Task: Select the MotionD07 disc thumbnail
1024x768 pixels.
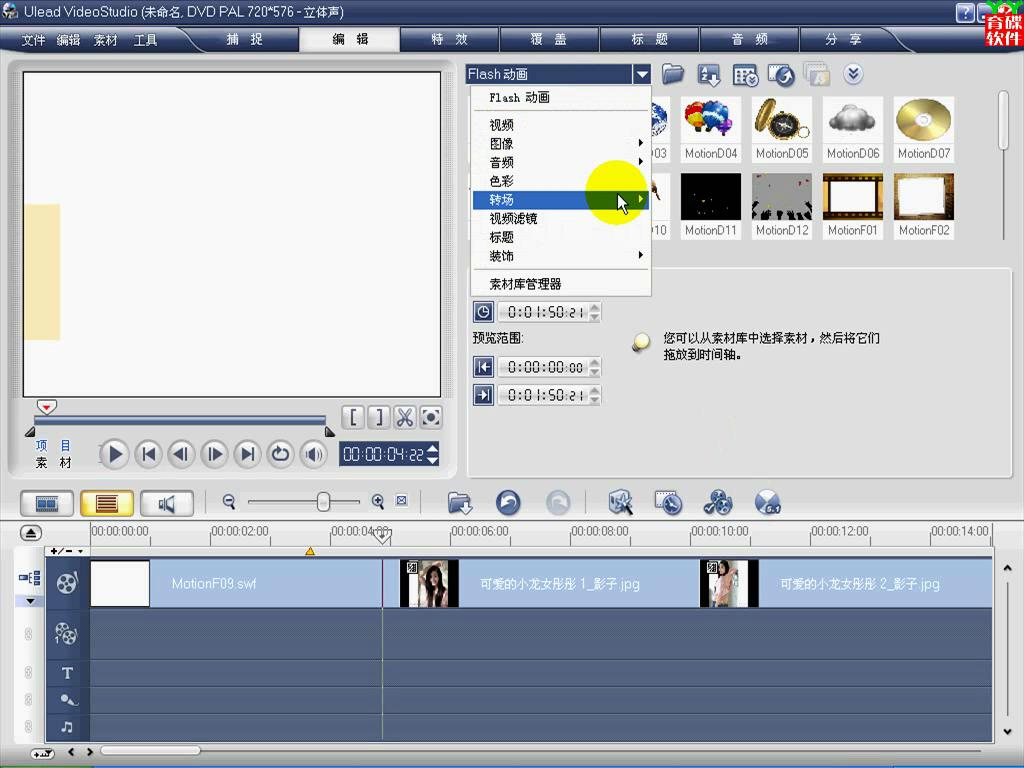Action: tap(923, 121)
